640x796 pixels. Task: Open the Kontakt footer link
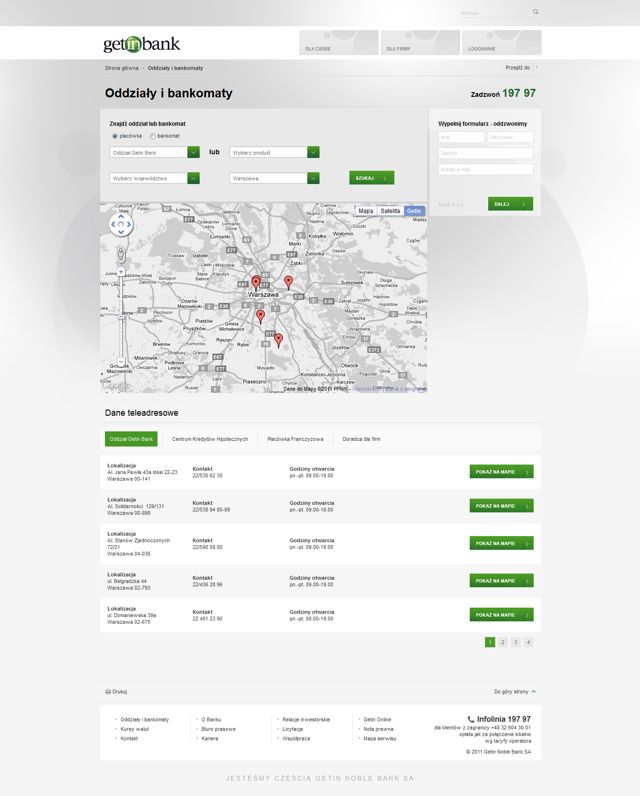pos(129,739)
